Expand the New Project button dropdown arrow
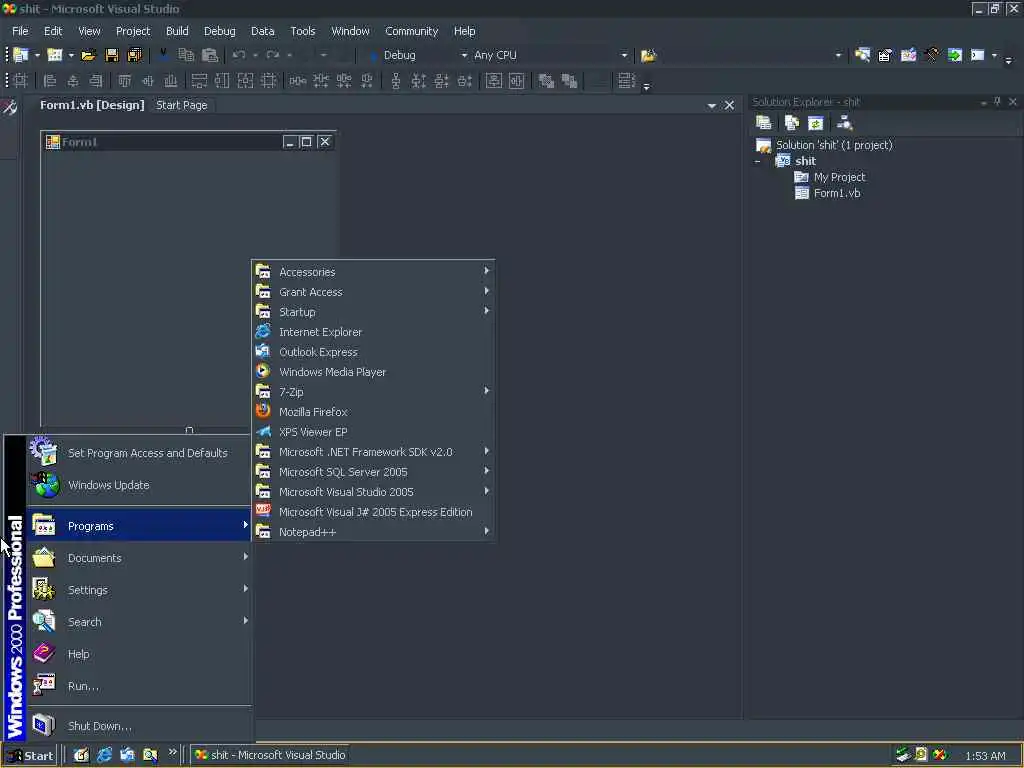The height and width of the screenshot is (768, 1024). click(x=37, y=56)
